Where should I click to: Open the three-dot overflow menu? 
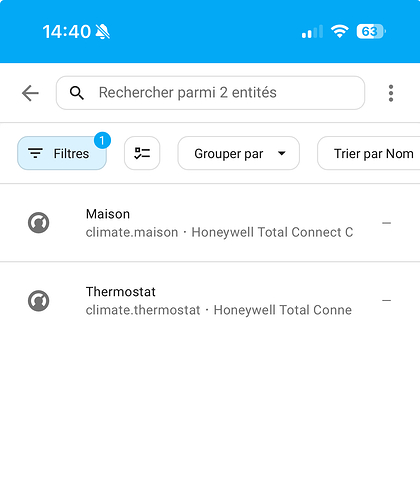pyautogui.click(x=391, y=93)
